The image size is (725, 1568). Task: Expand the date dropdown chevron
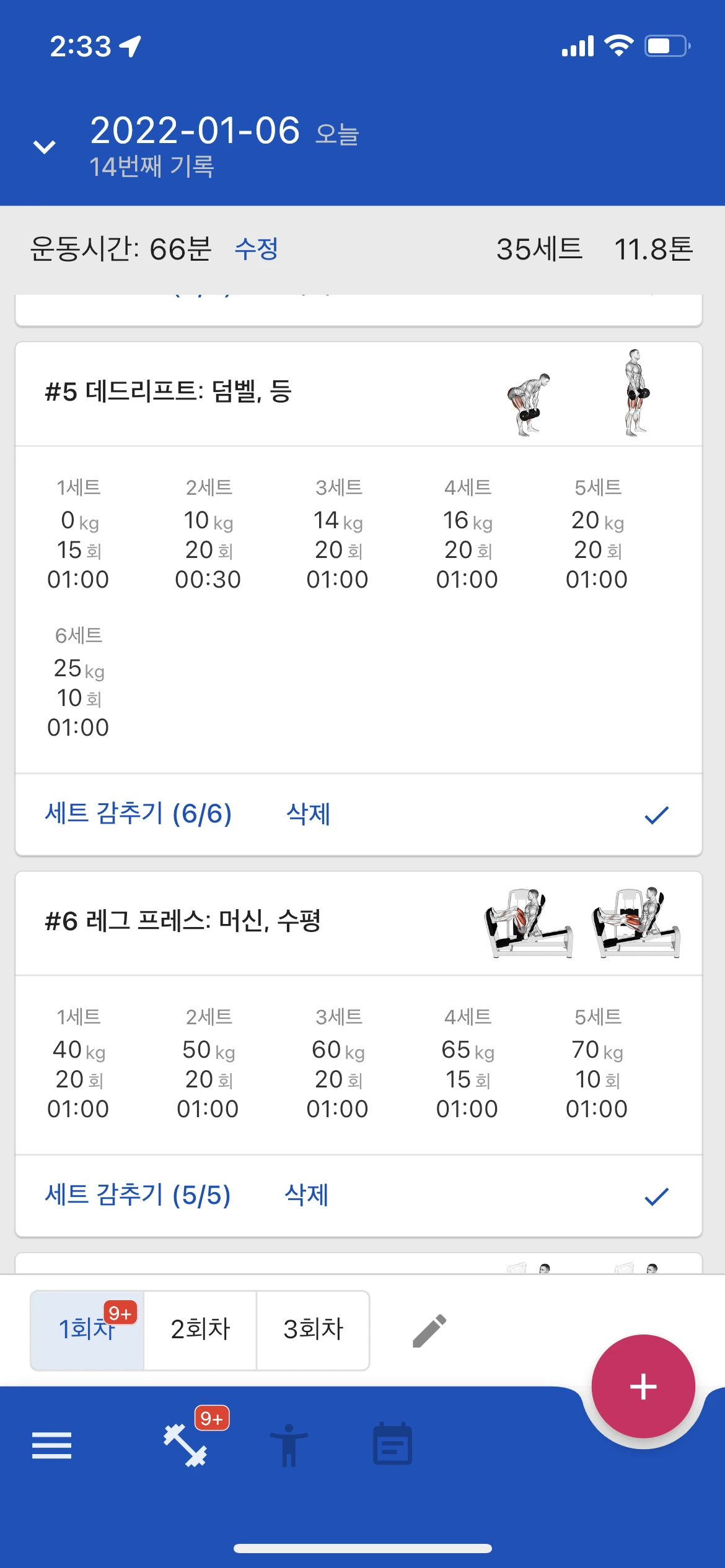pos(44,147)
